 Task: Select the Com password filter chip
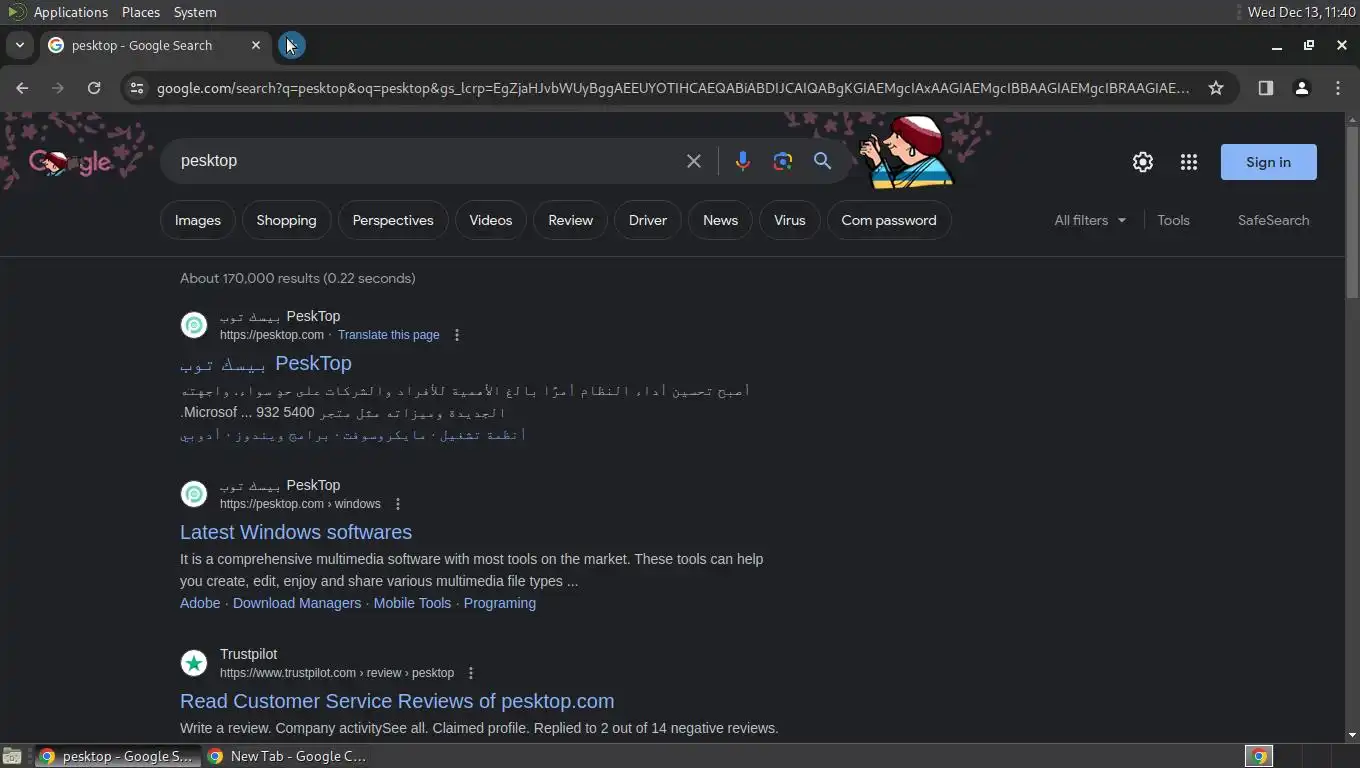(889, 220)
